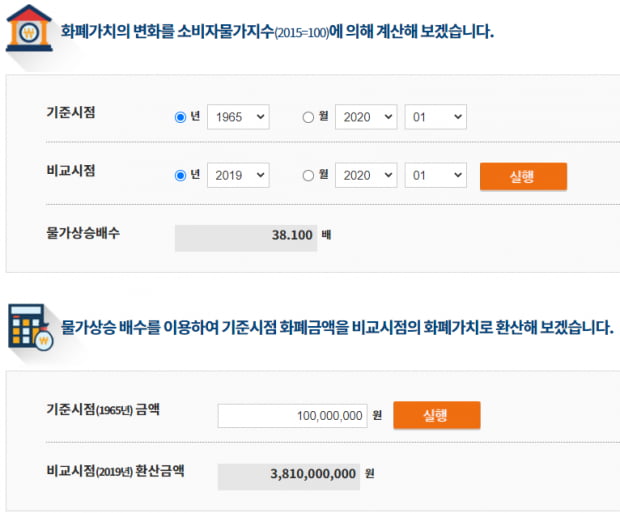Image resolution: width=620 pixels, height=513 pixels.
Task: Click the 38.100 물가상승배수 result box
Action: coord(246,238)
